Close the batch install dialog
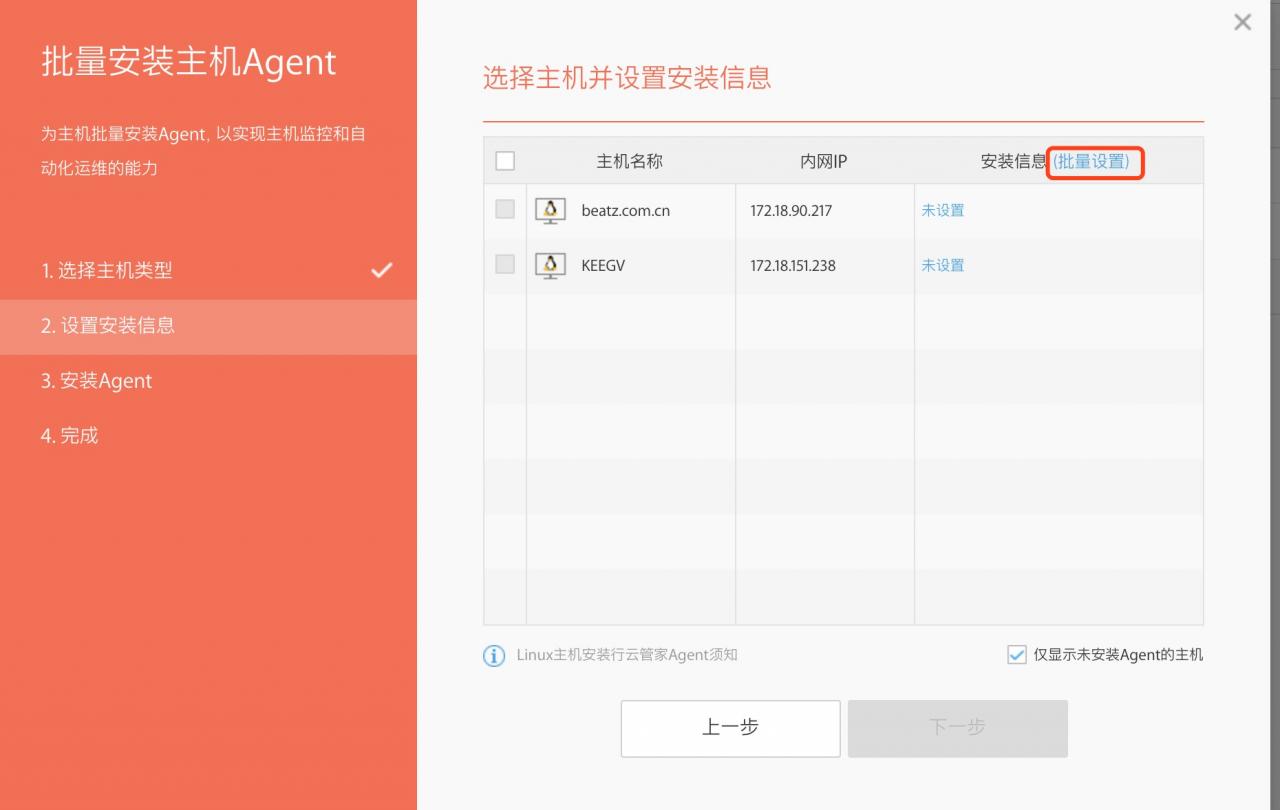 tap(1242, 22)
